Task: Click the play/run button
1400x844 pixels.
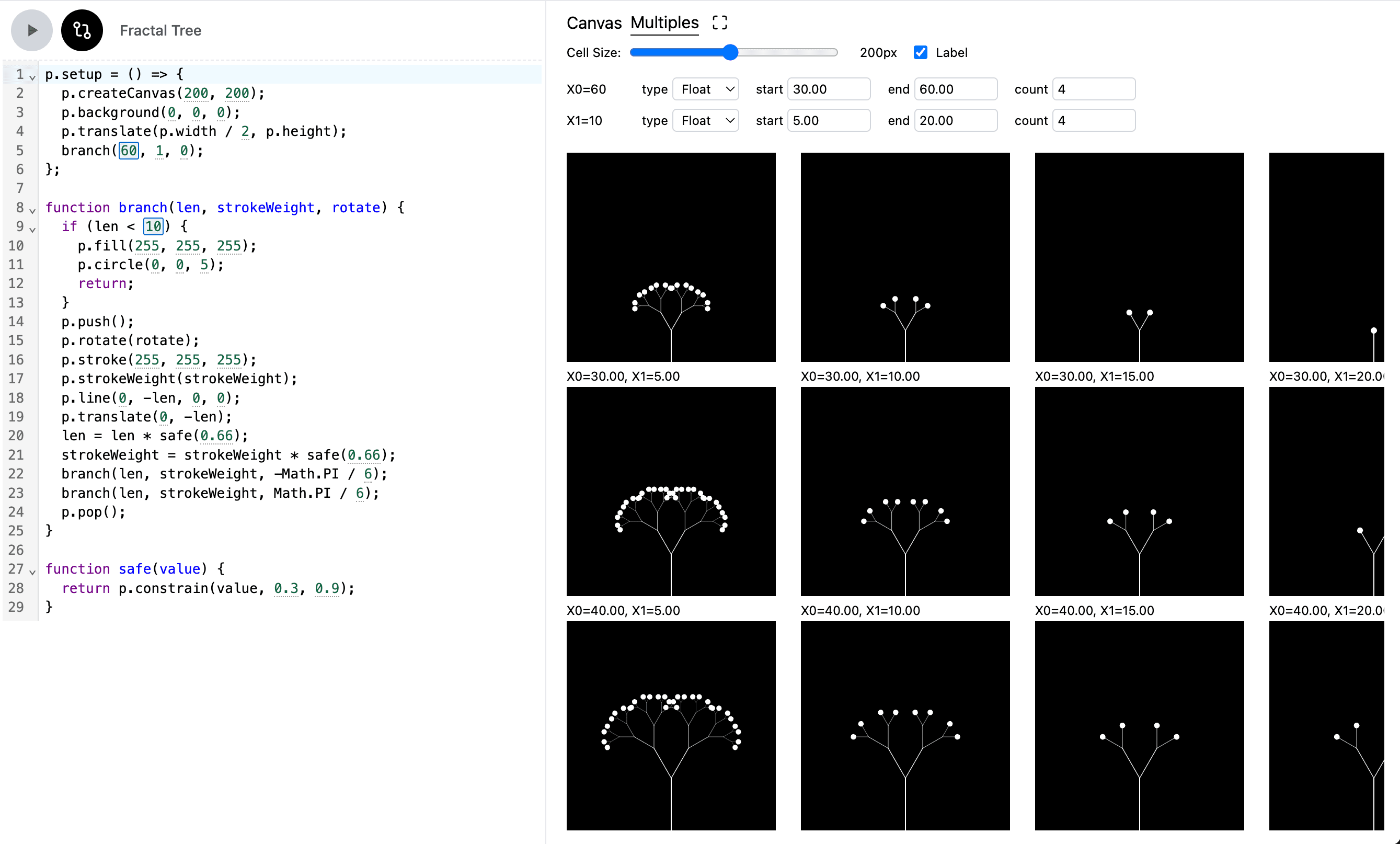Action: pyautogui.click(x=32, y=30)
